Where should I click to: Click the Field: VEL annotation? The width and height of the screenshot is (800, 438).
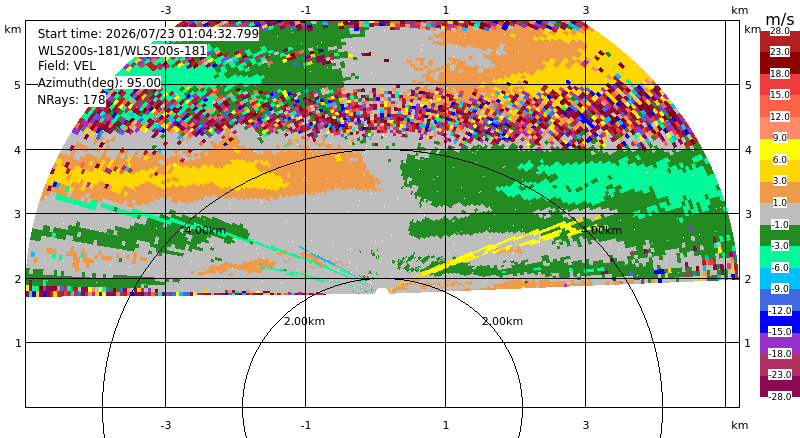click(x=67, y=66)
